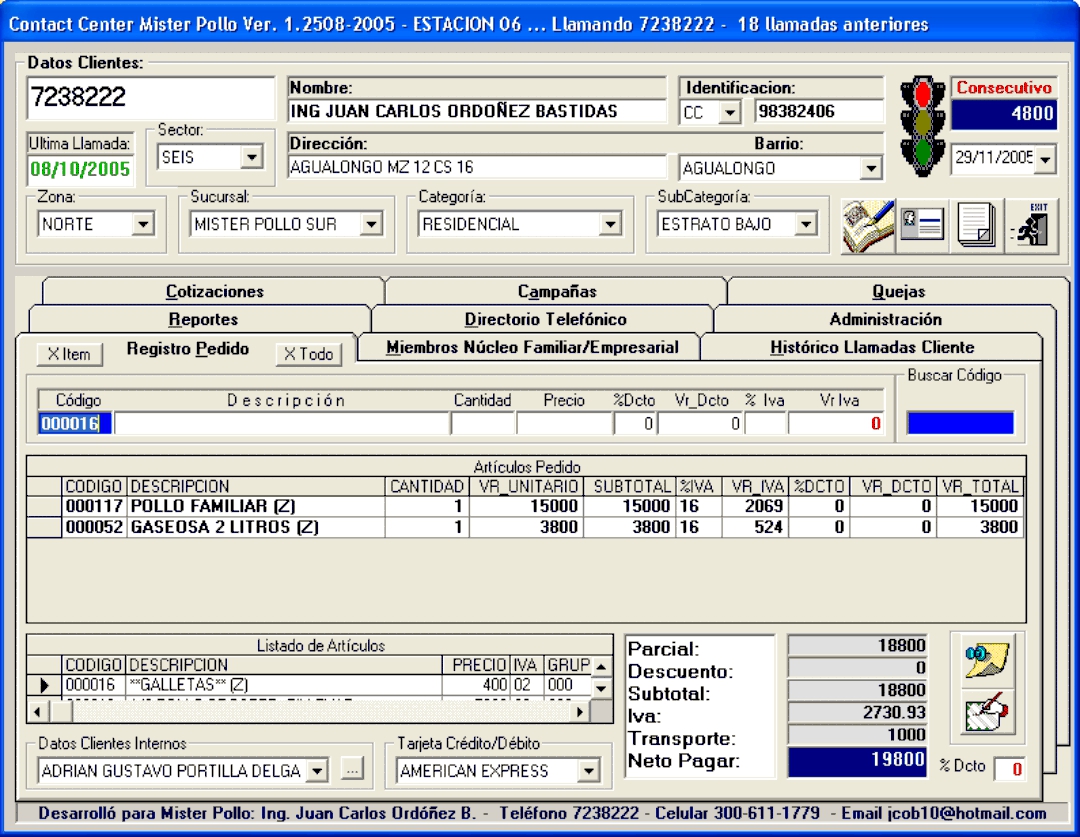
Task: Open the contact ID card icon
Action: click(x=921, y=226)
